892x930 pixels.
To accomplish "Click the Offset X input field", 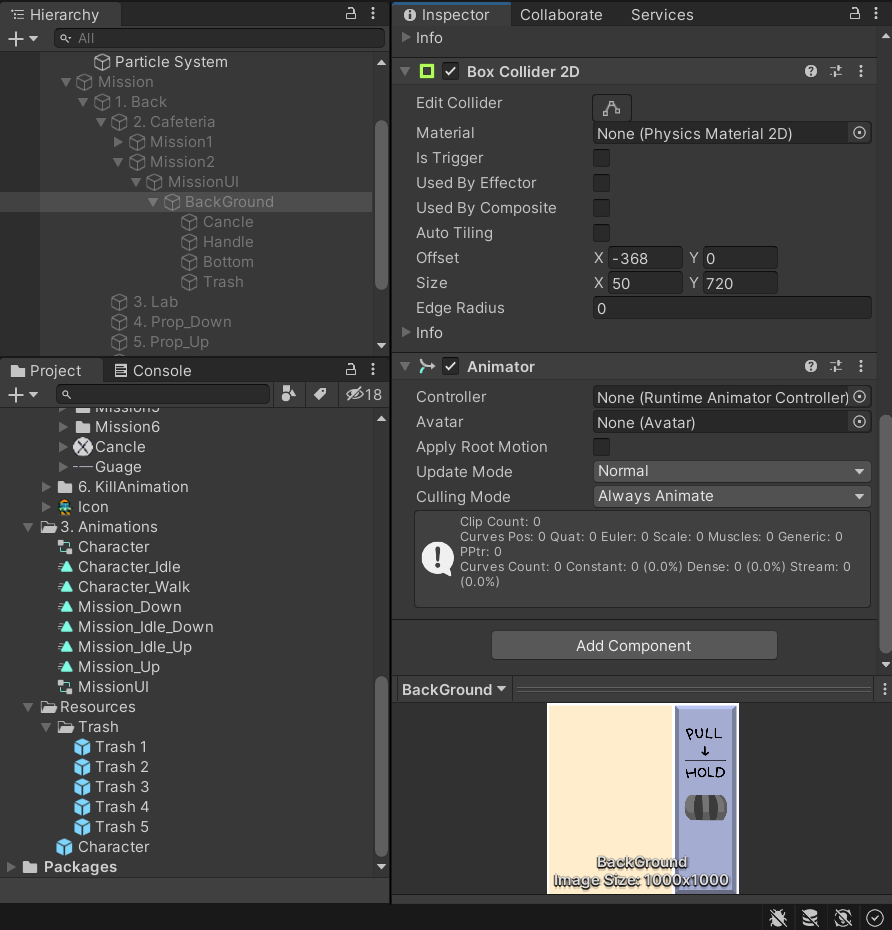I will tap(645, 259).
